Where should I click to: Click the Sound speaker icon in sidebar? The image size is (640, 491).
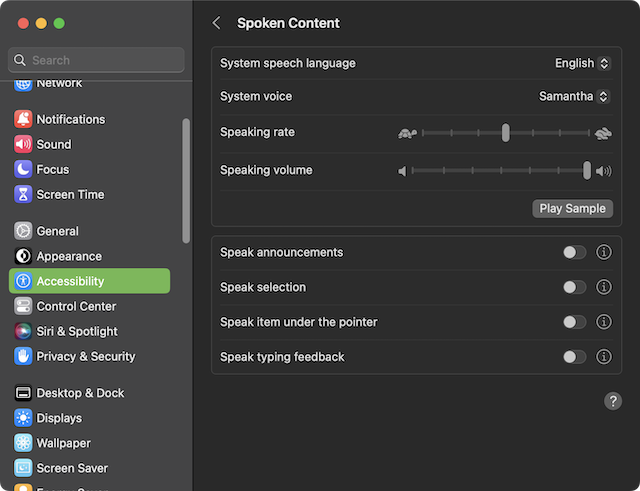coord(23,144)
